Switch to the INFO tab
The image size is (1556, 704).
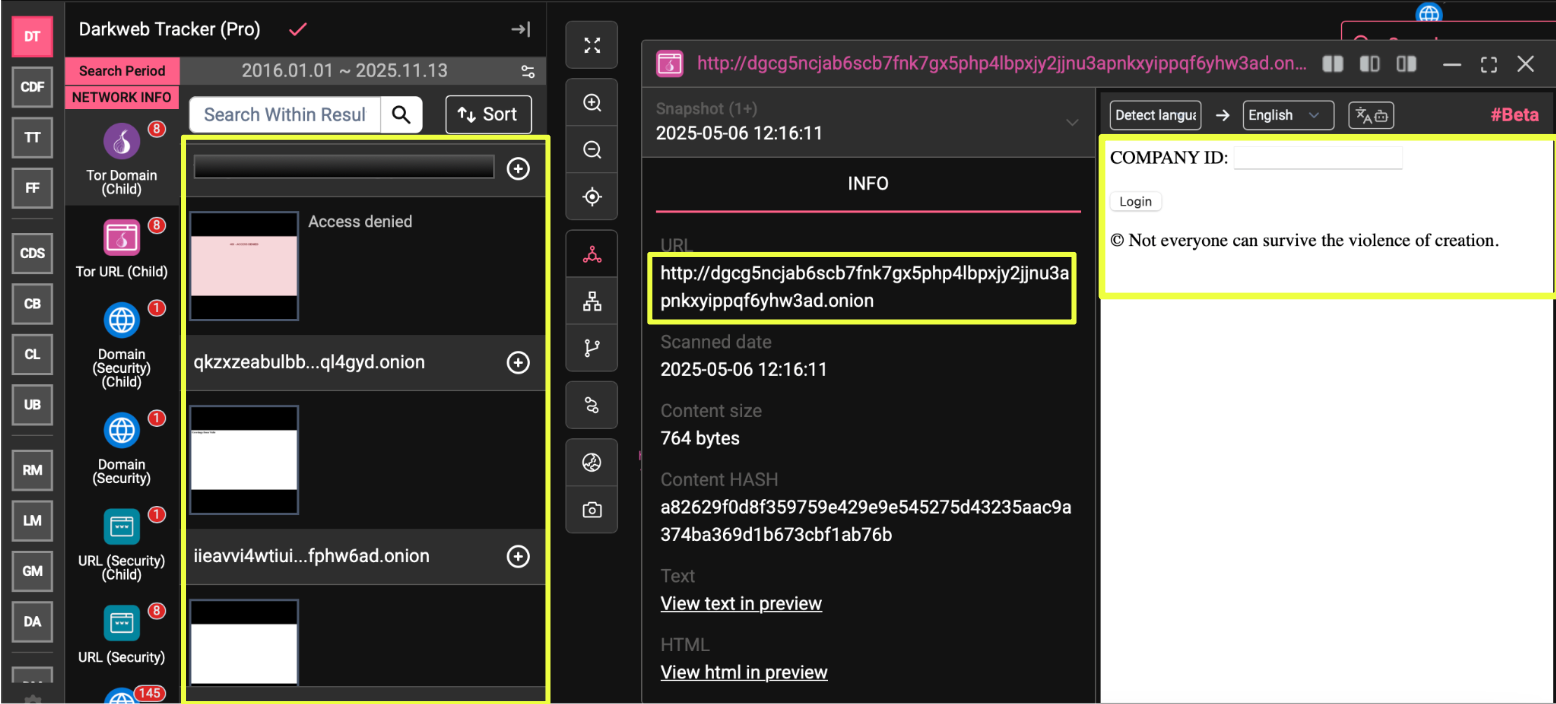pyautogui.click(x=867, y=184)
